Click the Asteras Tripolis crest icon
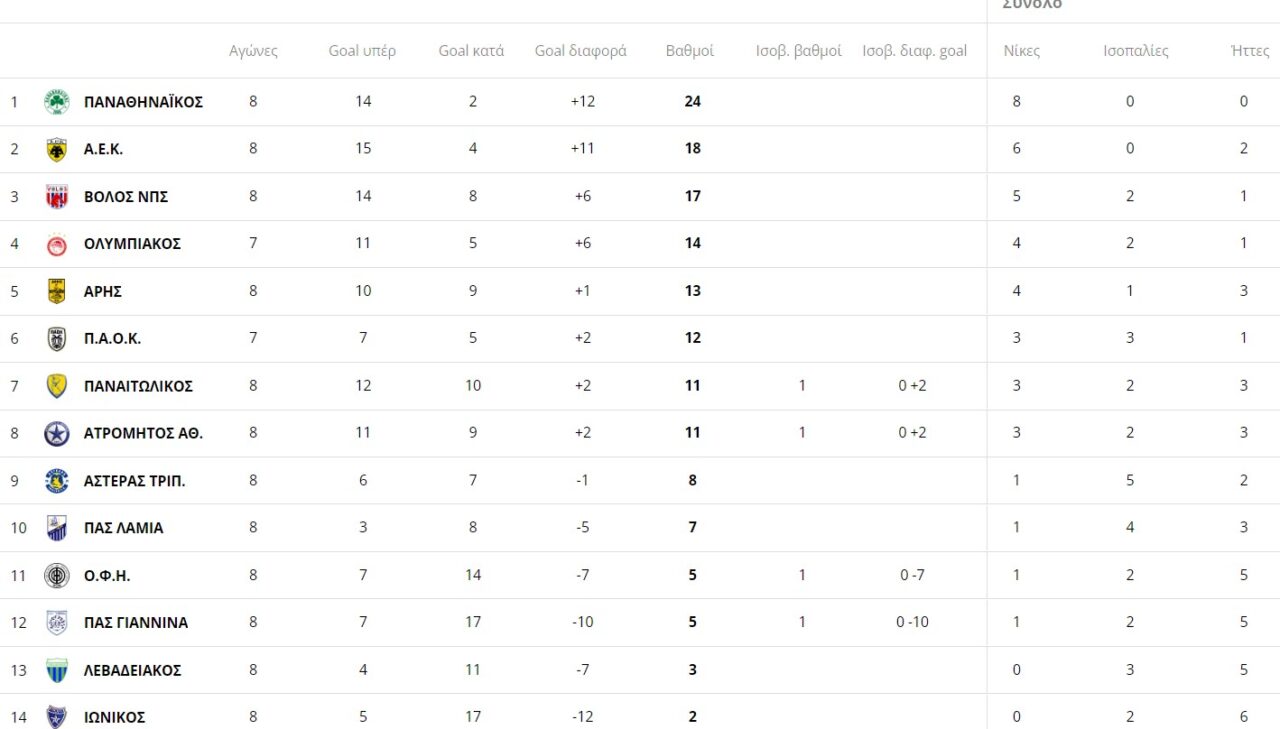This screenshot has width=1280, height=729. (57, 481)
